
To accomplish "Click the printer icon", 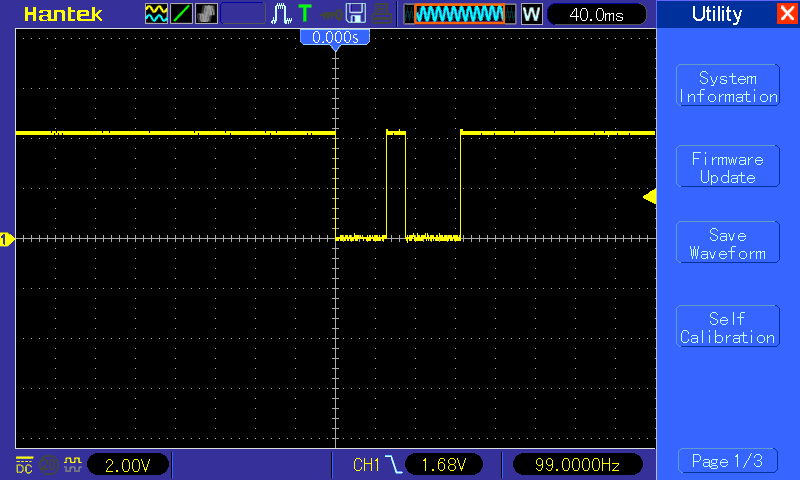I will pos(381,14).
